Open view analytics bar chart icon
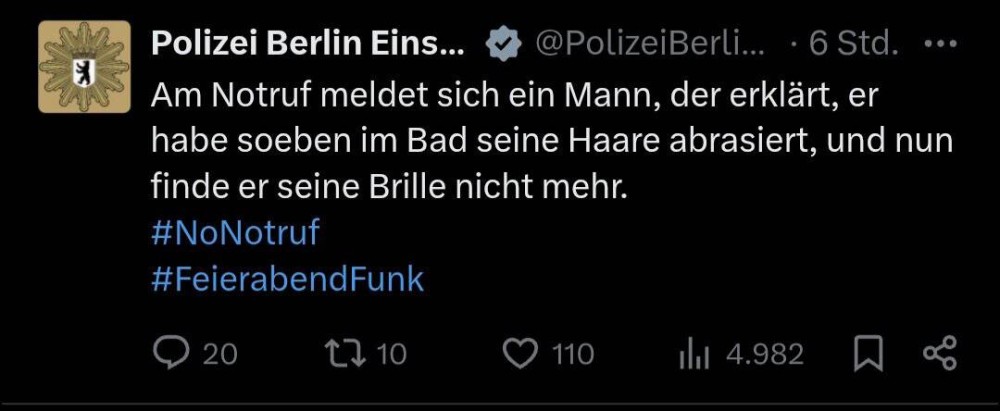The image size is (1000, 411). tap(695, 355)
